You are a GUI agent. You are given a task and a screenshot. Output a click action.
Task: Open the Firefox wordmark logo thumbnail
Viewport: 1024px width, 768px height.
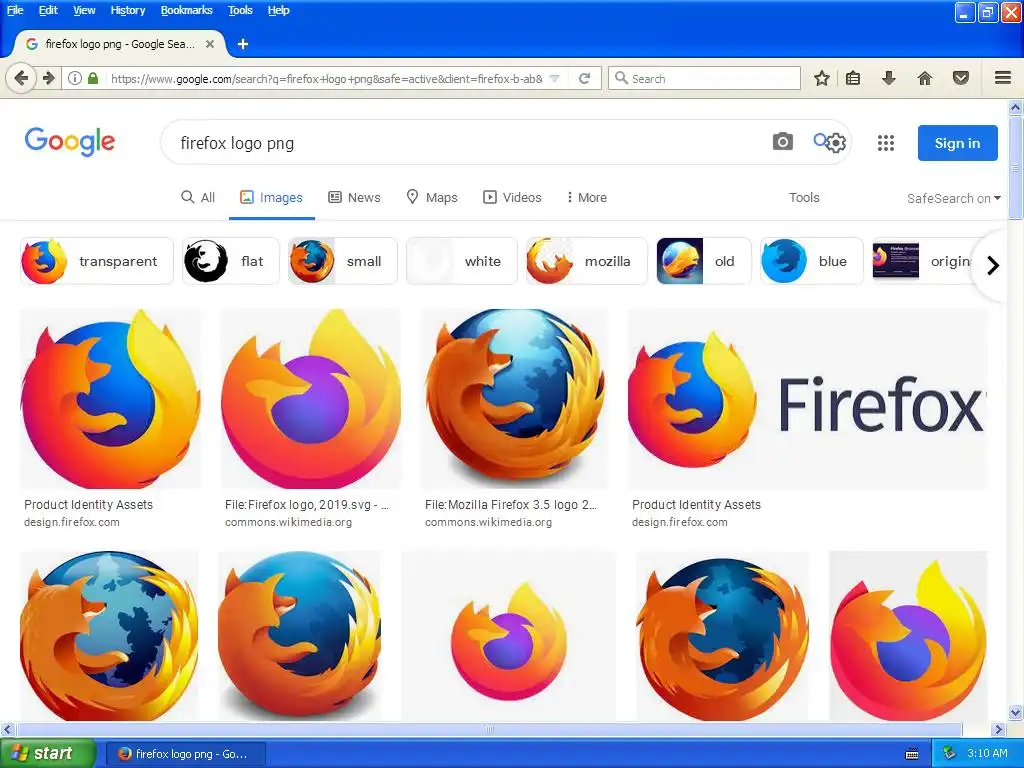click(x=807, y=399)
